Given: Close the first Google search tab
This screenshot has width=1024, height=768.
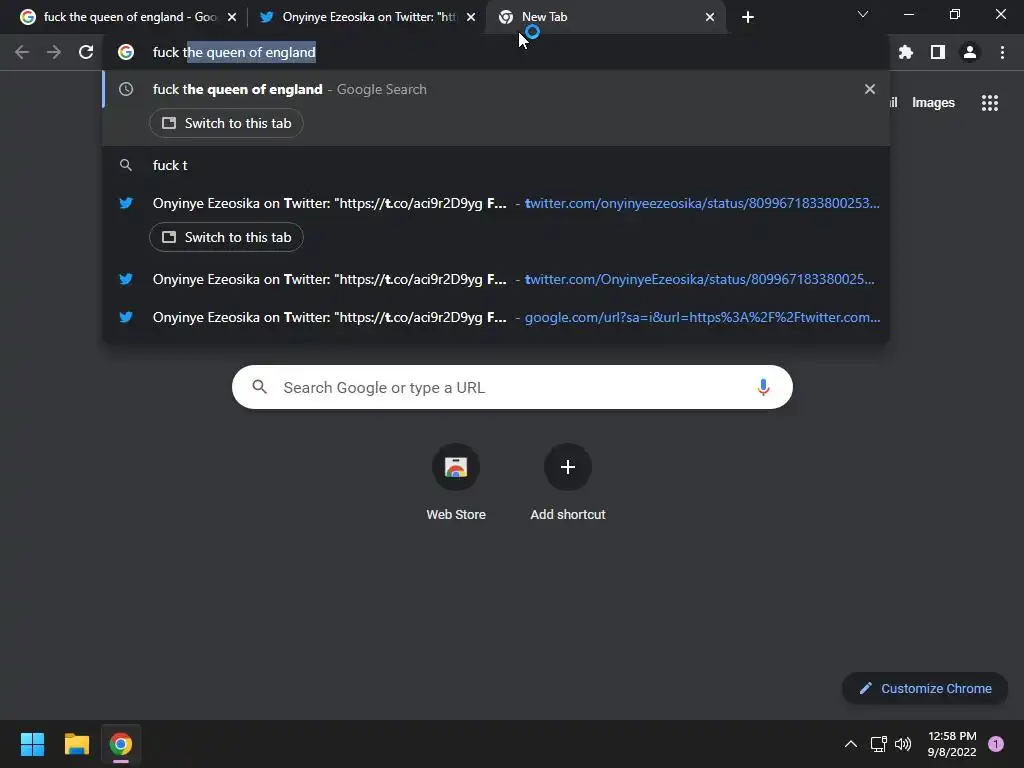Looking at the screenshot, I should pos(232,17).
